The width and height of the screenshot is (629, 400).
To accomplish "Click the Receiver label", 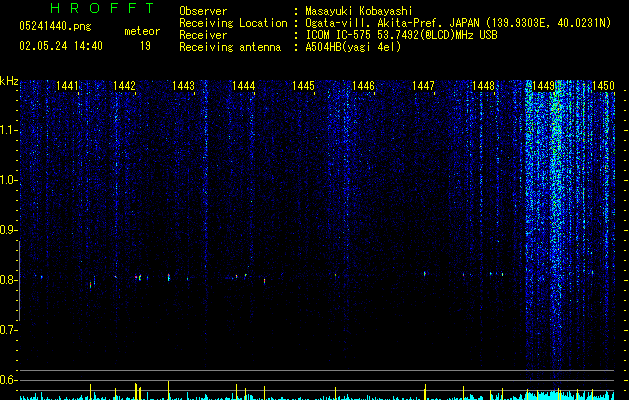I will (x=203, y=35).
